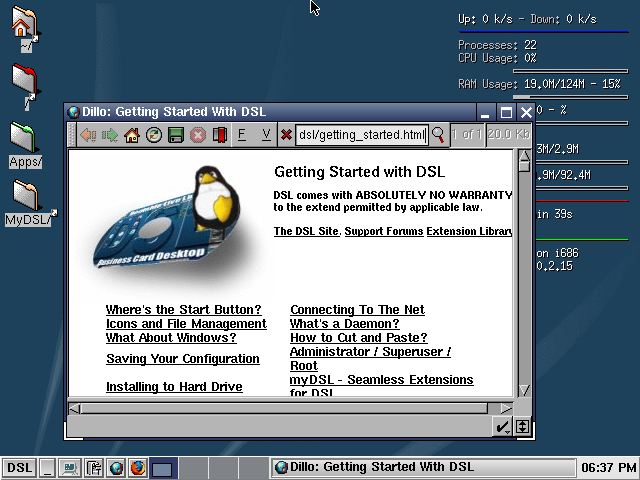Image resolution: width=640 pixels, height=480 pixels.
Task: Open the Dillo window menu globe icon
Action: [x=73, y=112]
